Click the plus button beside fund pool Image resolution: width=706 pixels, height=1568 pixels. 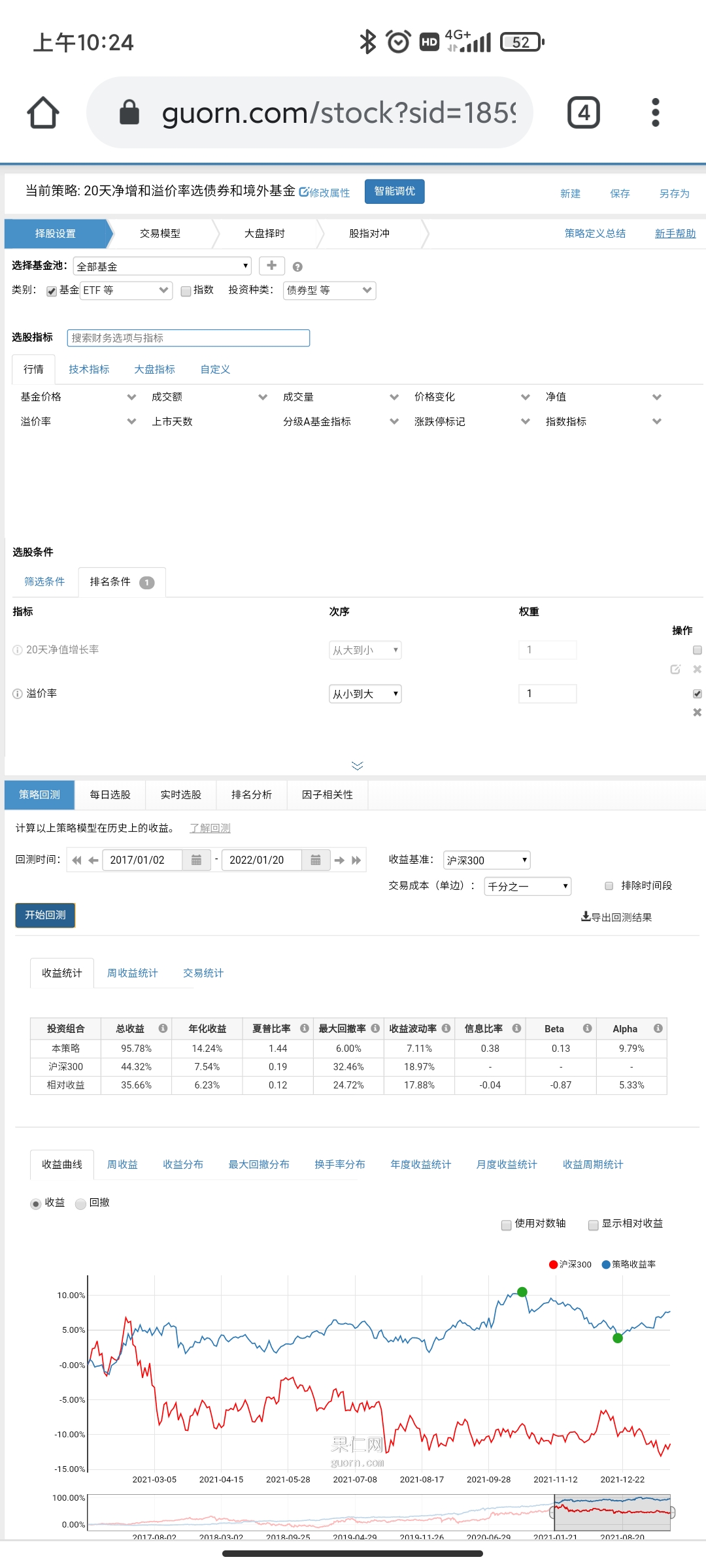271,265
